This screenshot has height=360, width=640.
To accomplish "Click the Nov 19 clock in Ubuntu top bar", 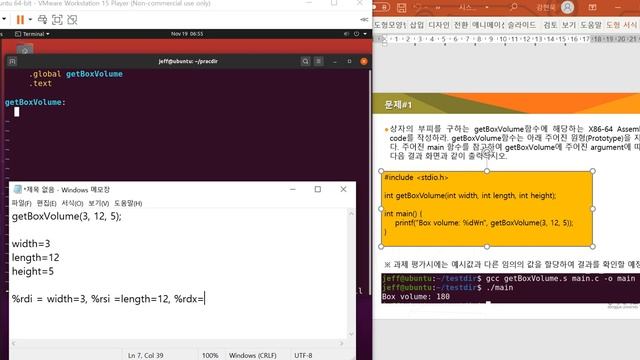I will coord(187,34).
